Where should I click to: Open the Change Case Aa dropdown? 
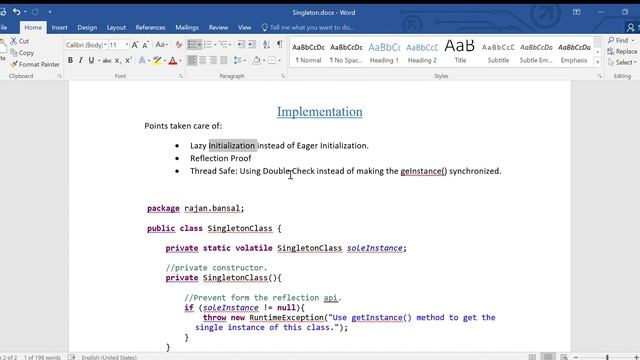162,44
